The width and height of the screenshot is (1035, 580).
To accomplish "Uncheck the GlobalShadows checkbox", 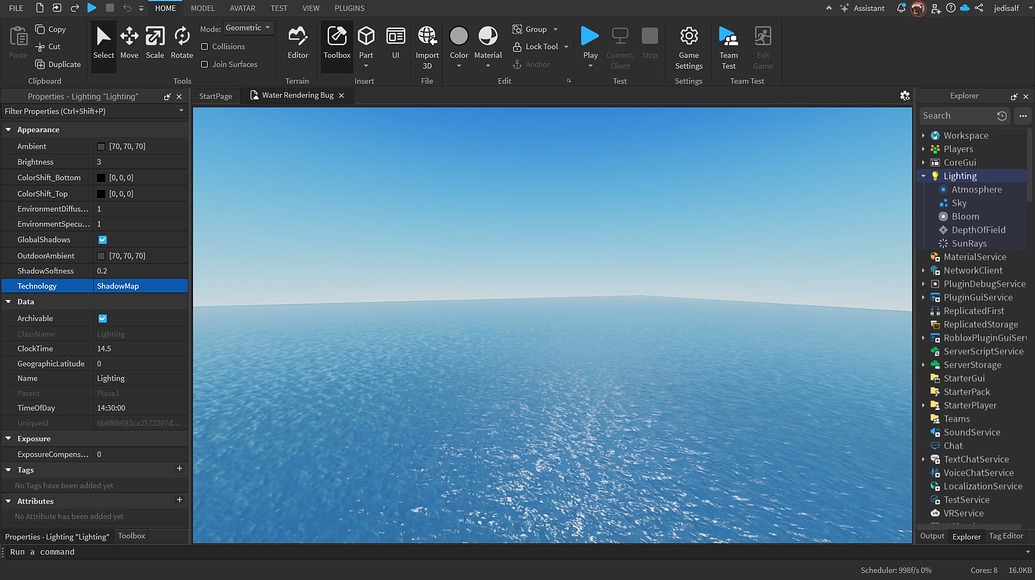I will pyautogui.click(x=102, y=240).
